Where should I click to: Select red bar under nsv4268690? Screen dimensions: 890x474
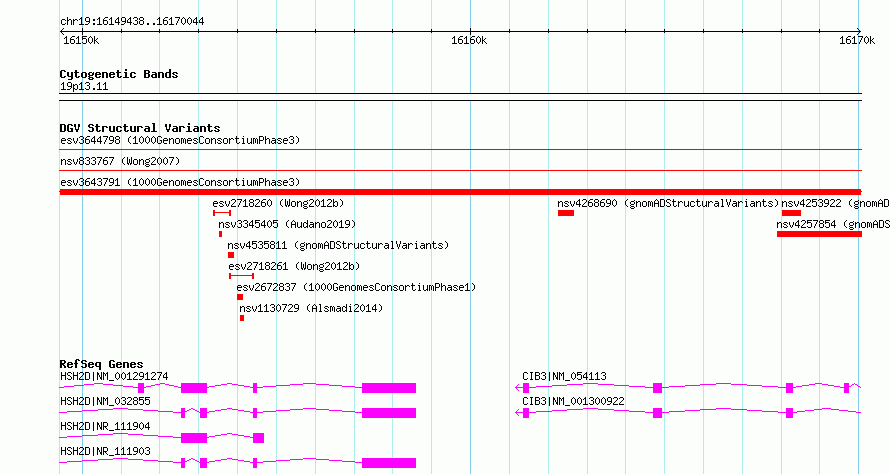coord(566,213)
